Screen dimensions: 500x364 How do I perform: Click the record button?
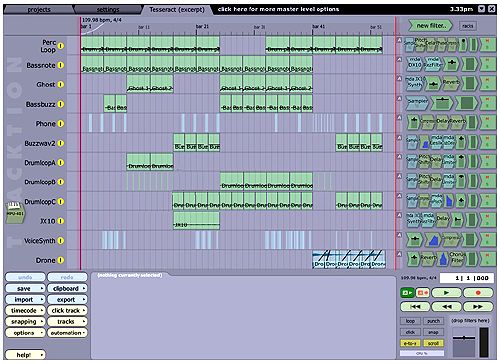tap(478, 293)
